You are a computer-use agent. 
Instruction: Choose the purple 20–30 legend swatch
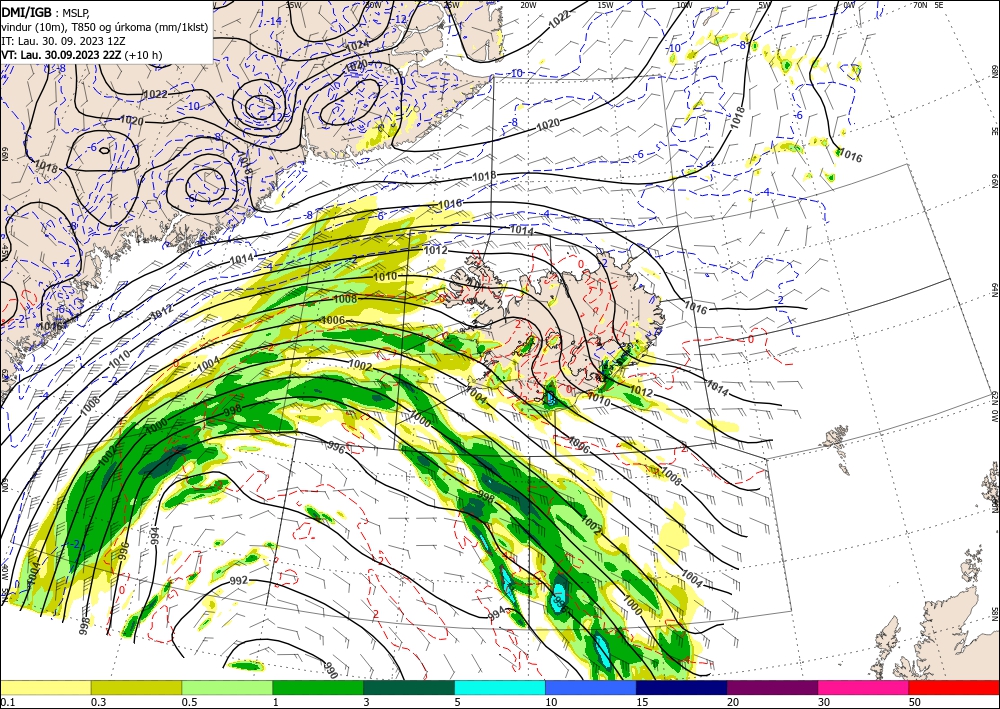point(772,687)
